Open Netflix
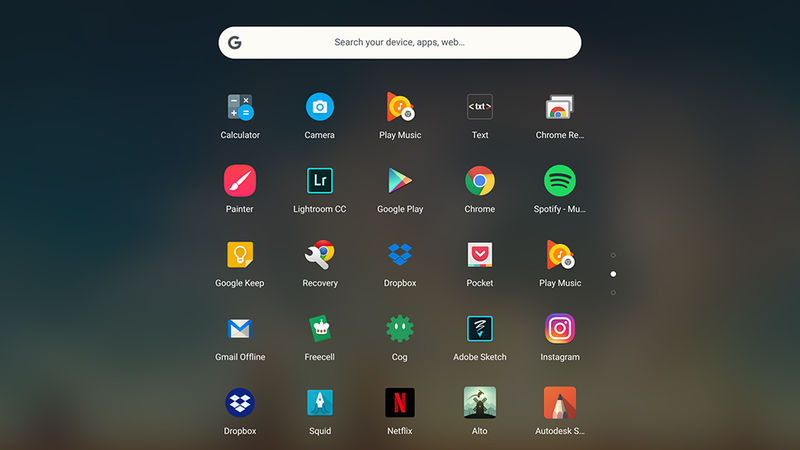The image size is (800, 450). pyautogui.click(x=400, y=403)
